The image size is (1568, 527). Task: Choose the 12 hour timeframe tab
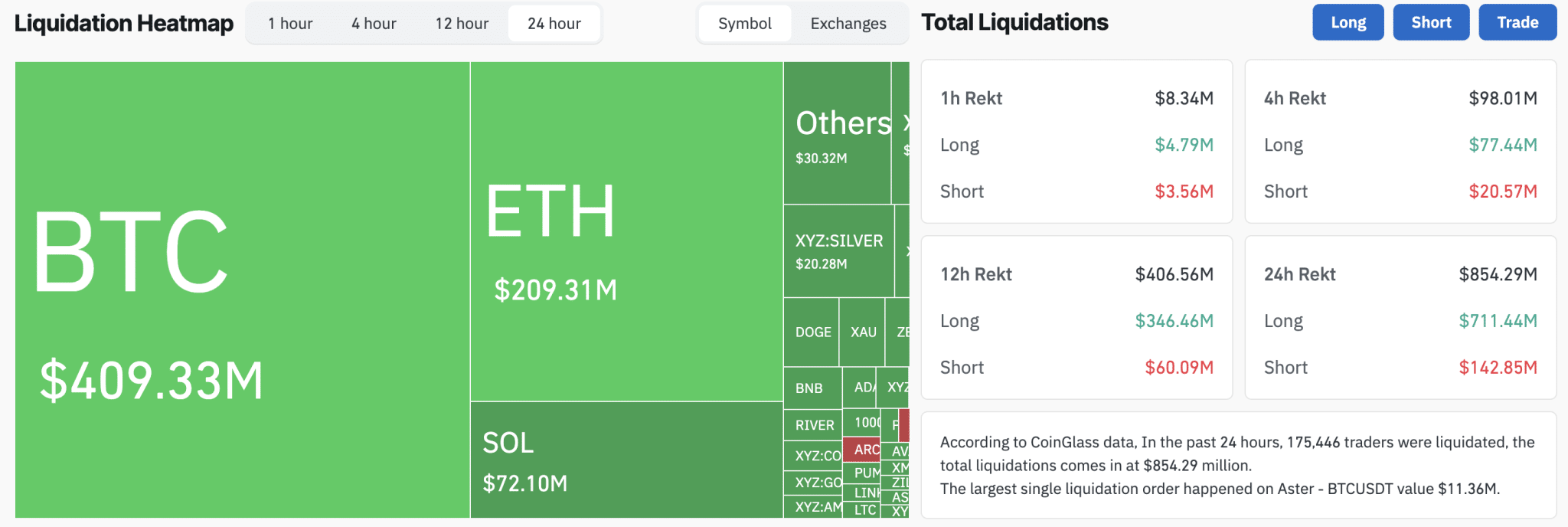click(462, 24)
